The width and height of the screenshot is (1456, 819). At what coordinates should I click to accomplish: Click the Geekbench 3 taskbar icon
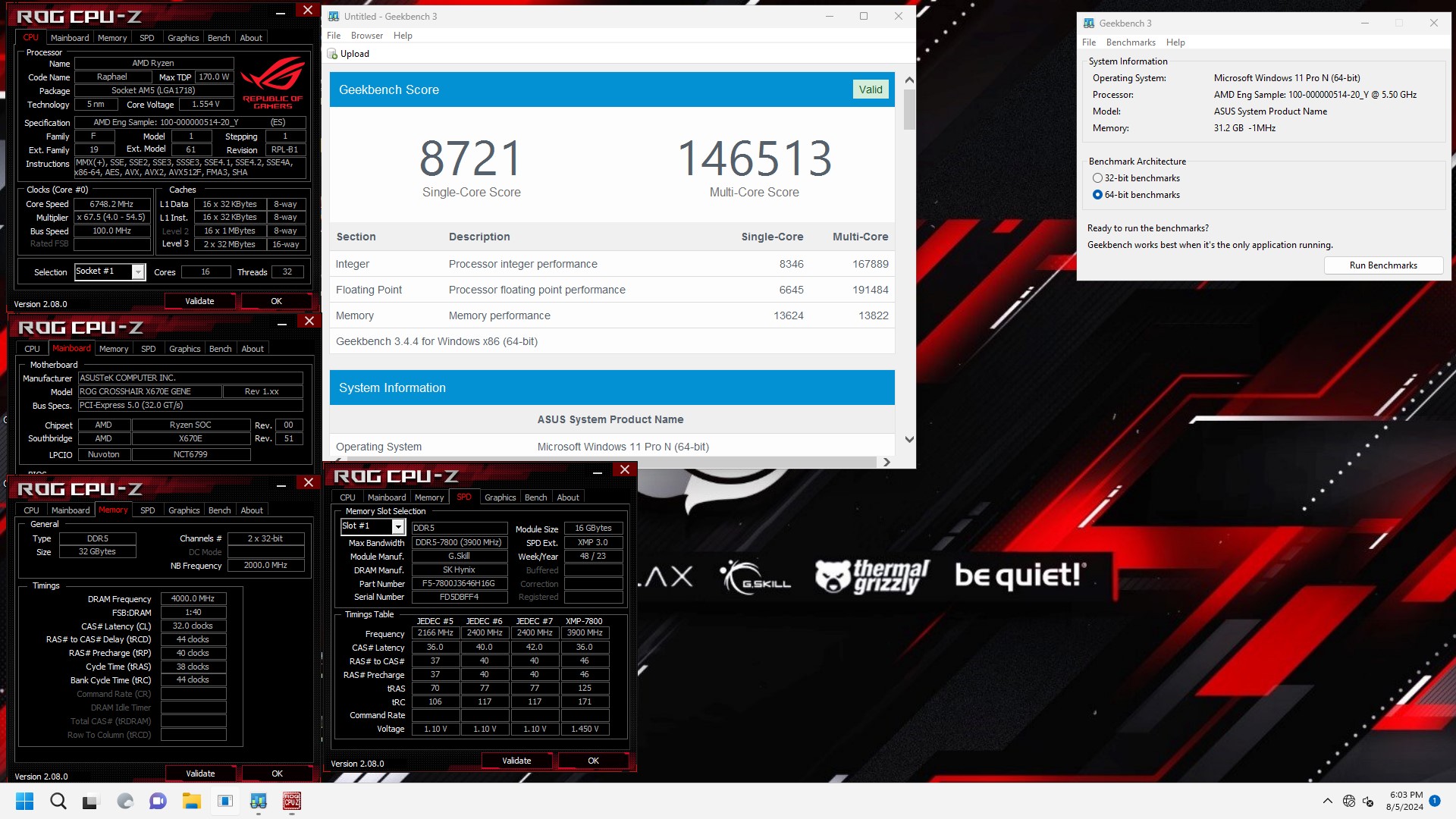click(x=259, y=801)
